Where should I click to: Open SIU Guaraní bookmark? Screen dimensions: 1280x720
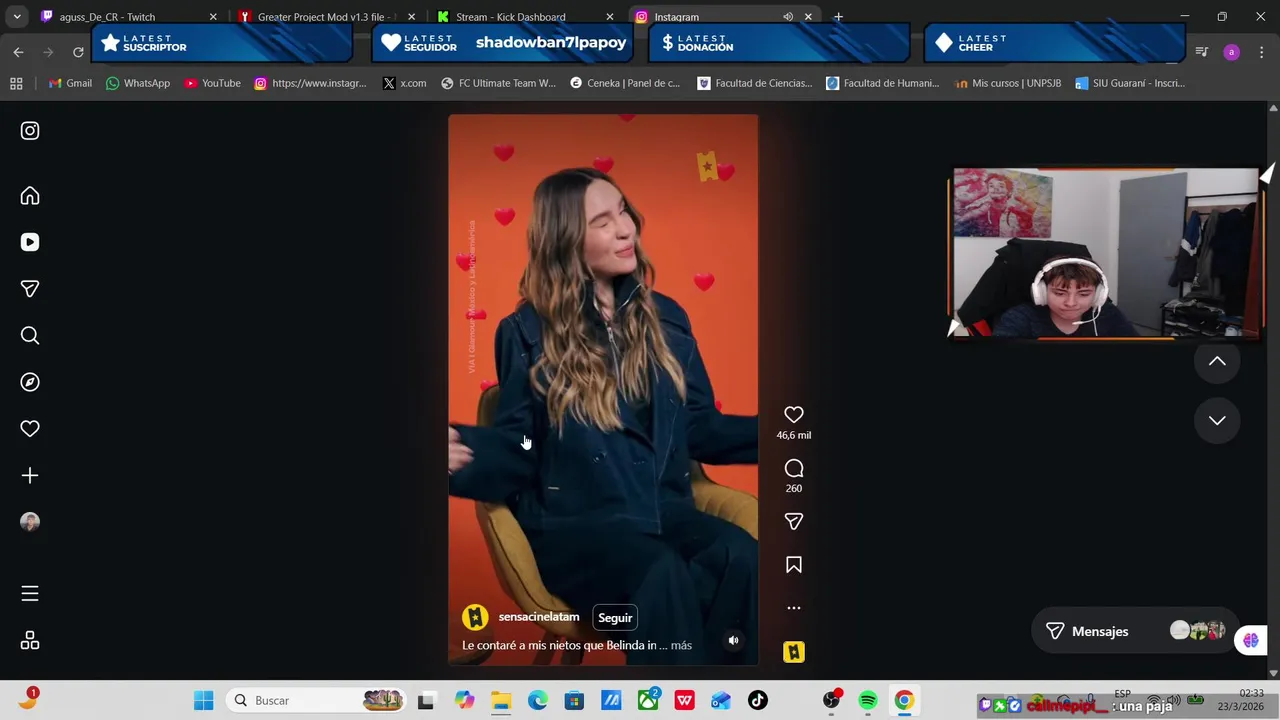tap(1130, 83)
